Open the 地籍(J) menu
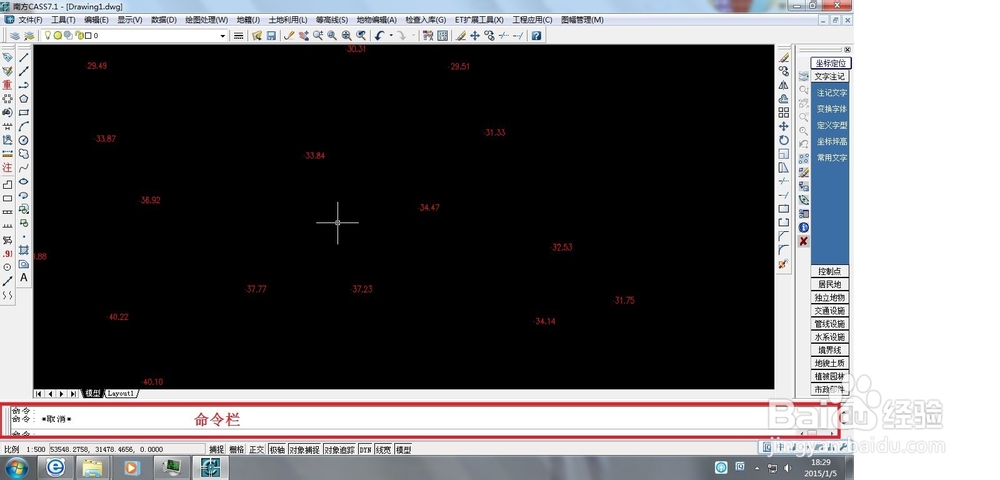Screen dimensions: 1000x480 (248, 20)
